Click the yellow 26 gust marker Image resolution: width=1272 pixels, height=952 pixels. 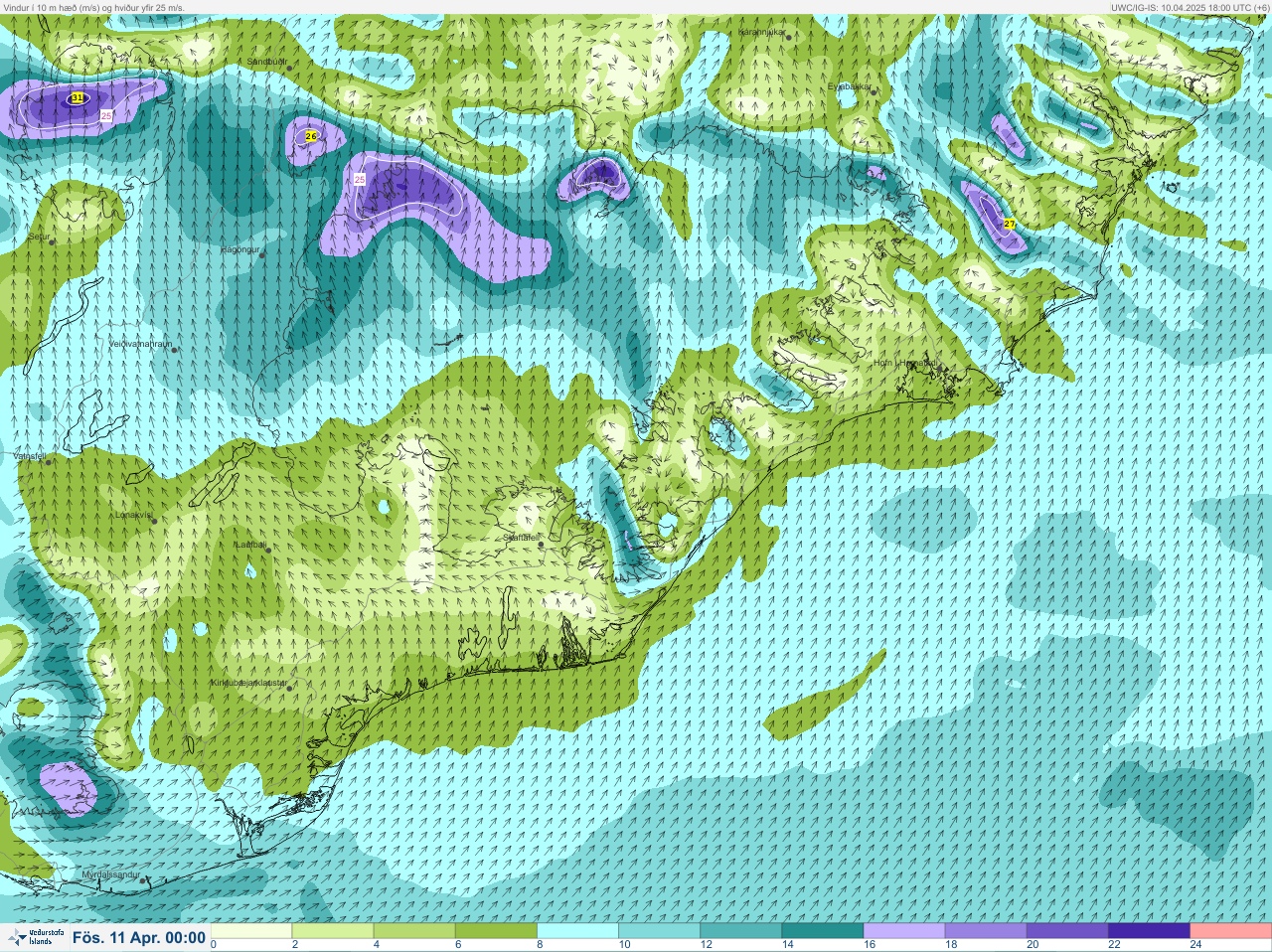tap(311, 136)
